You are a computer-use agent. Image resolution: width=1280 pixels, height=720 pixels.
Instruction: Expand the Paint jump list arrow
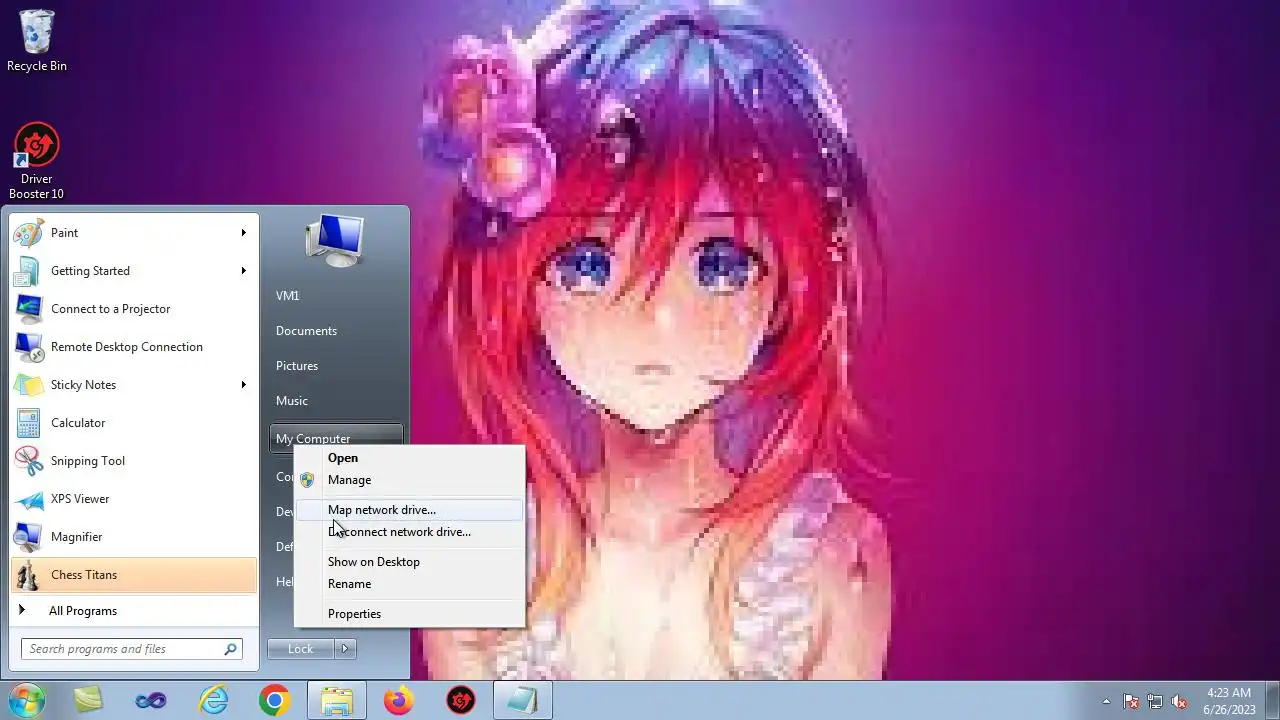click(243, 233)
